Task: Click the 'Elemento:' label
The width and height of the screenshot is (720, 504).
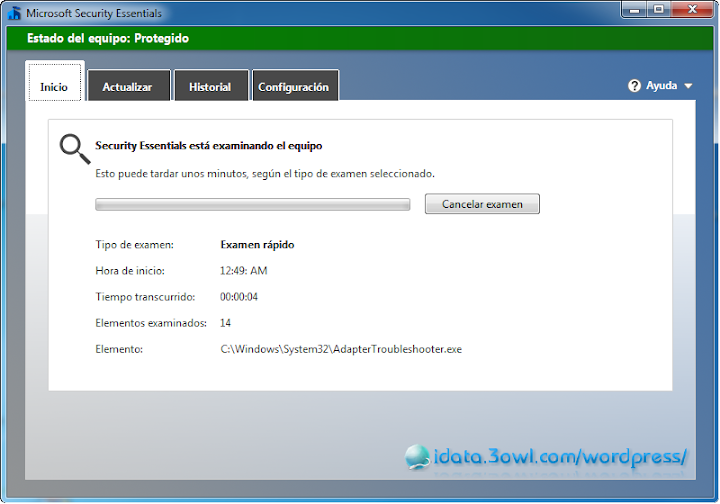Action: (x=119, y=349)
